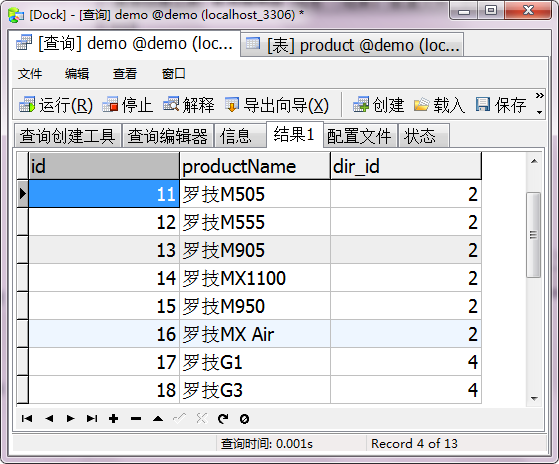Open the 查看 menu
559x464 pixels.
coord(125,74)
